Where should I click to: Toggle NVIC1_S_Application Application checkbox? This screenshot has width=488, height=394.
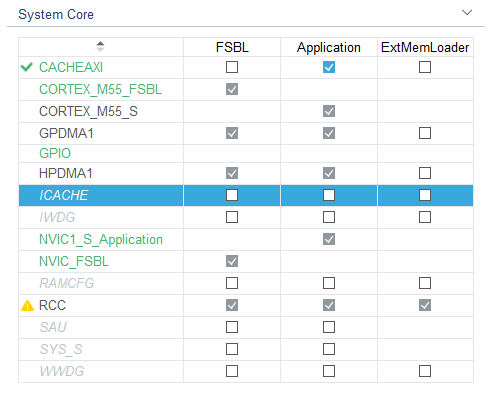tap(329, 239)
